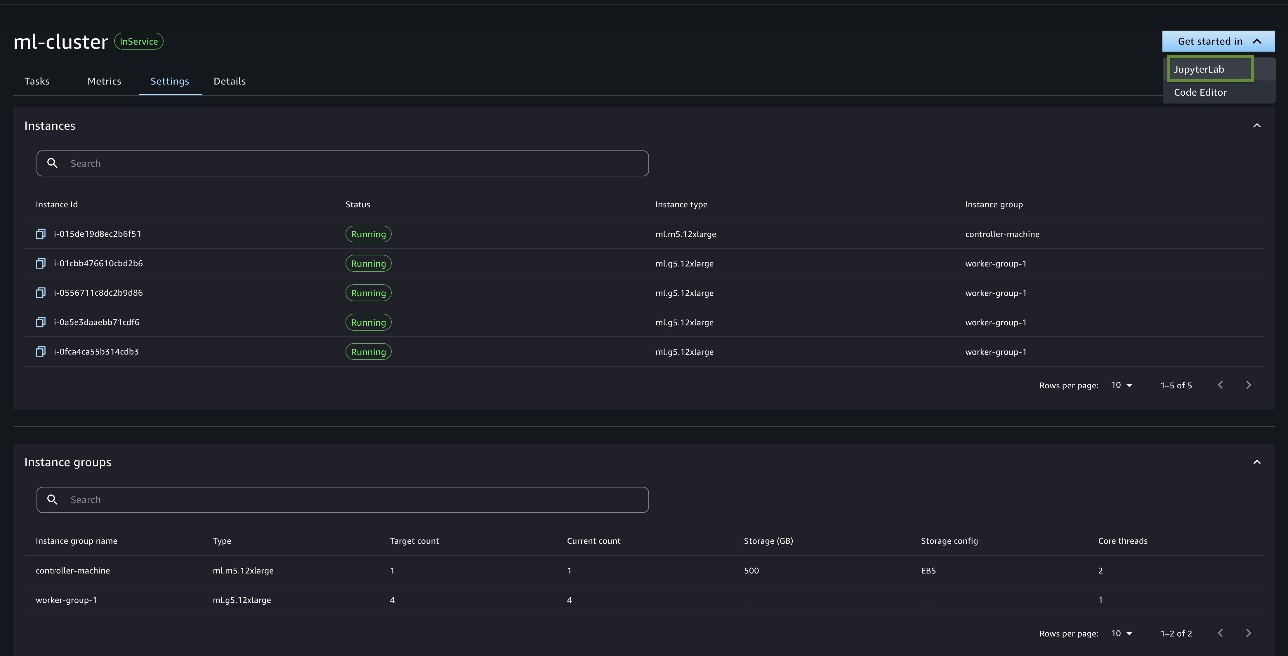Click the Instance group column header

pos(994,204)
